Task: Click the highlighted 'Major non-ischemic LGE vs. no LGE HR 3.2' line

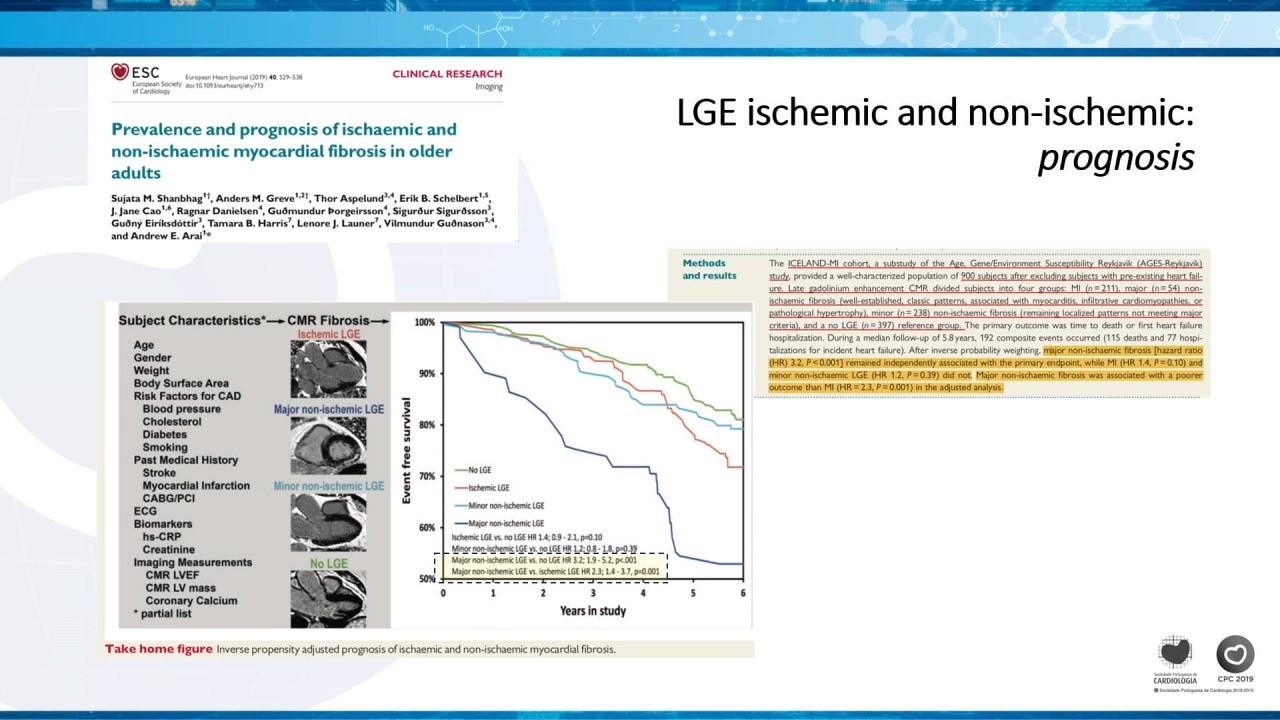Action: [x=545, y=560]
